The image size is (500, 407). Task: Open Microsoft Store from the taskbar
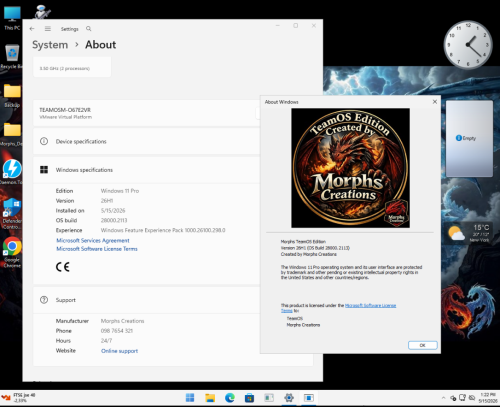tap(249, 397)
